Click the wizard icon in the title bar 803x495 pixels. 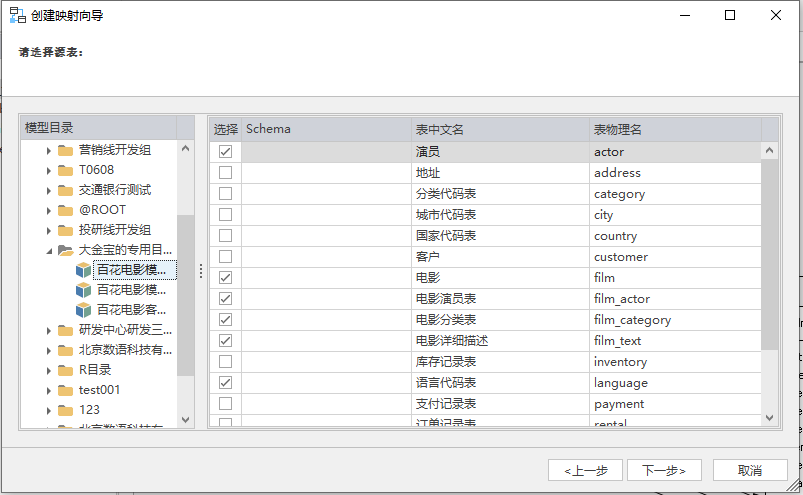(x=17, y=15)
